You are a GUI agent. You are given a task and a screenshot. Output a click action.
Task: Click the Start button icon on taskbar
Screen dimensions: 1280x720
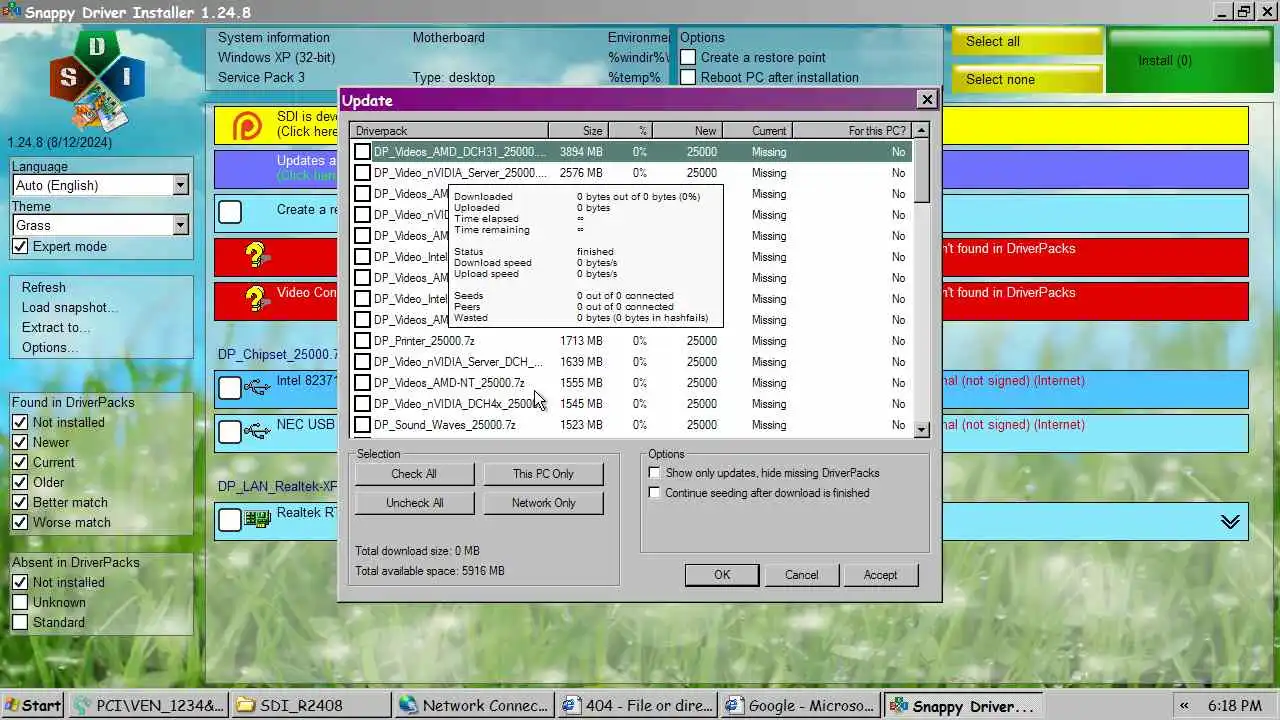tap(32, 705)
